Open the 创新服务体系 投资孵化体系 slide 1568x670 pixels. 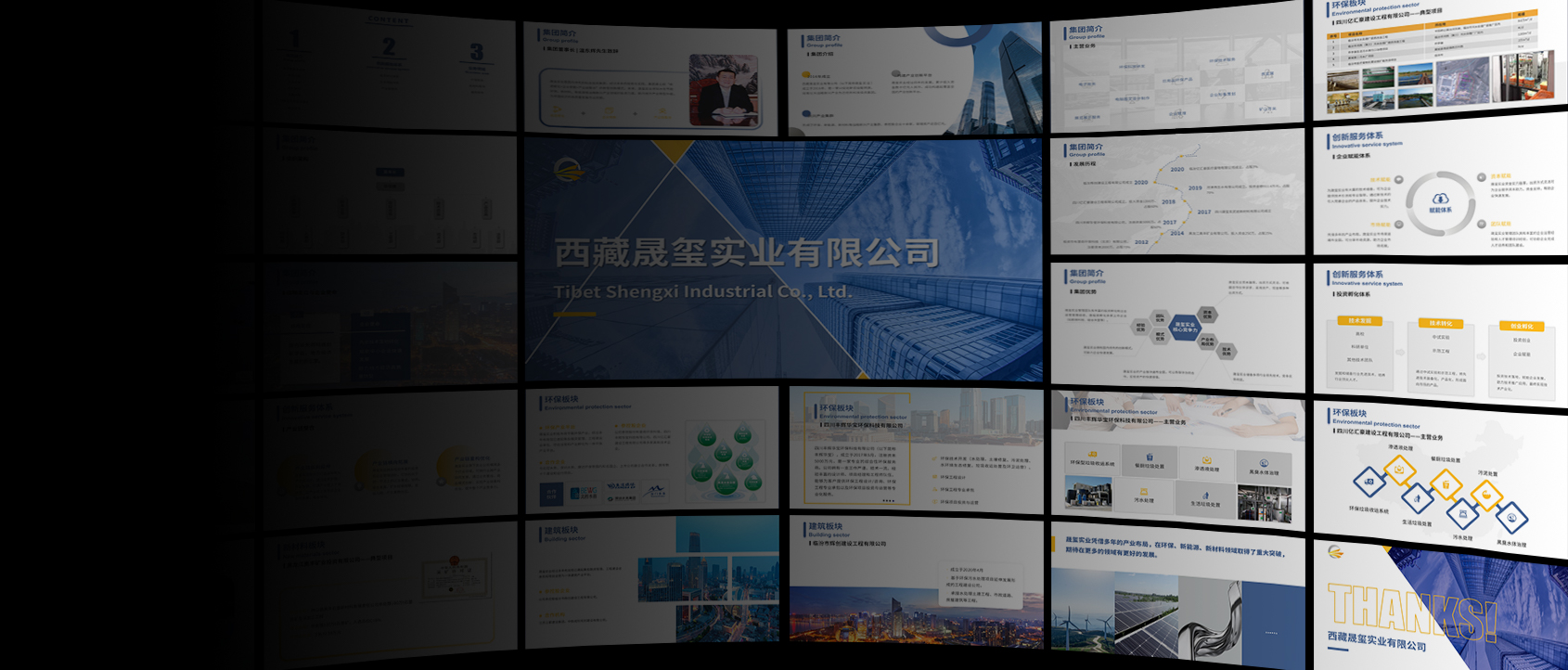click(x=1440, y=335)
